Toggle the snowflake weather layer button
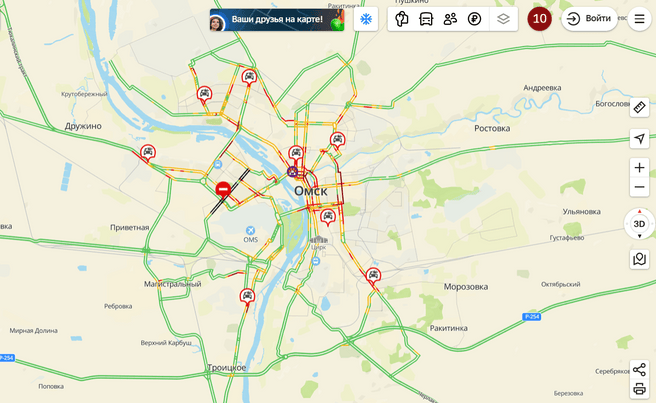Viewport: 656px width, 403px height. pos(366,19)
